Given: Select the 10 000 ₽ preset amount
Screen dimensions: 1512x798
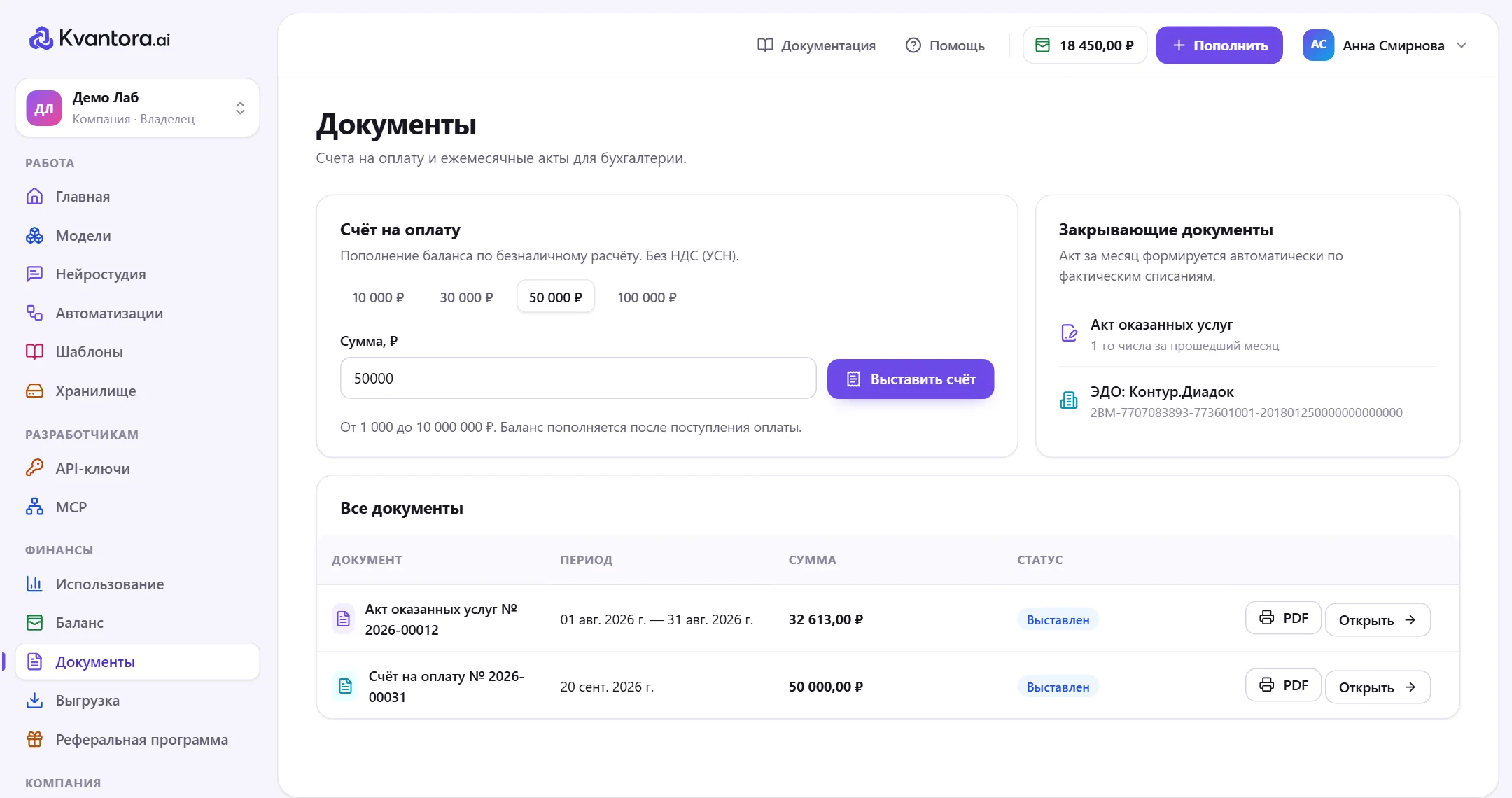Looking at the screenshot, I should click(378, 297).
